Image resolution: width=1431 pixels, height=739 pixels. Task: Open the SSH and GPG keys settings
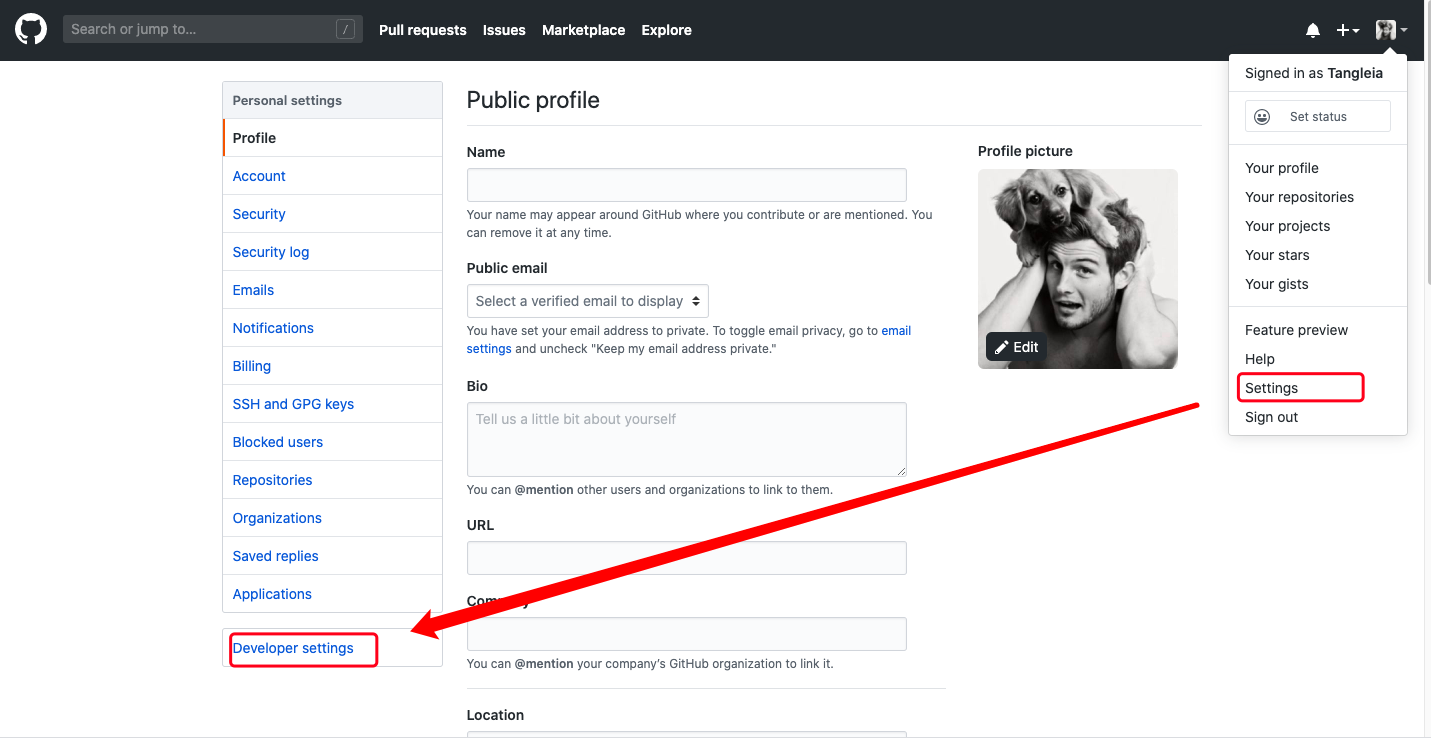(x=293, y=404)
